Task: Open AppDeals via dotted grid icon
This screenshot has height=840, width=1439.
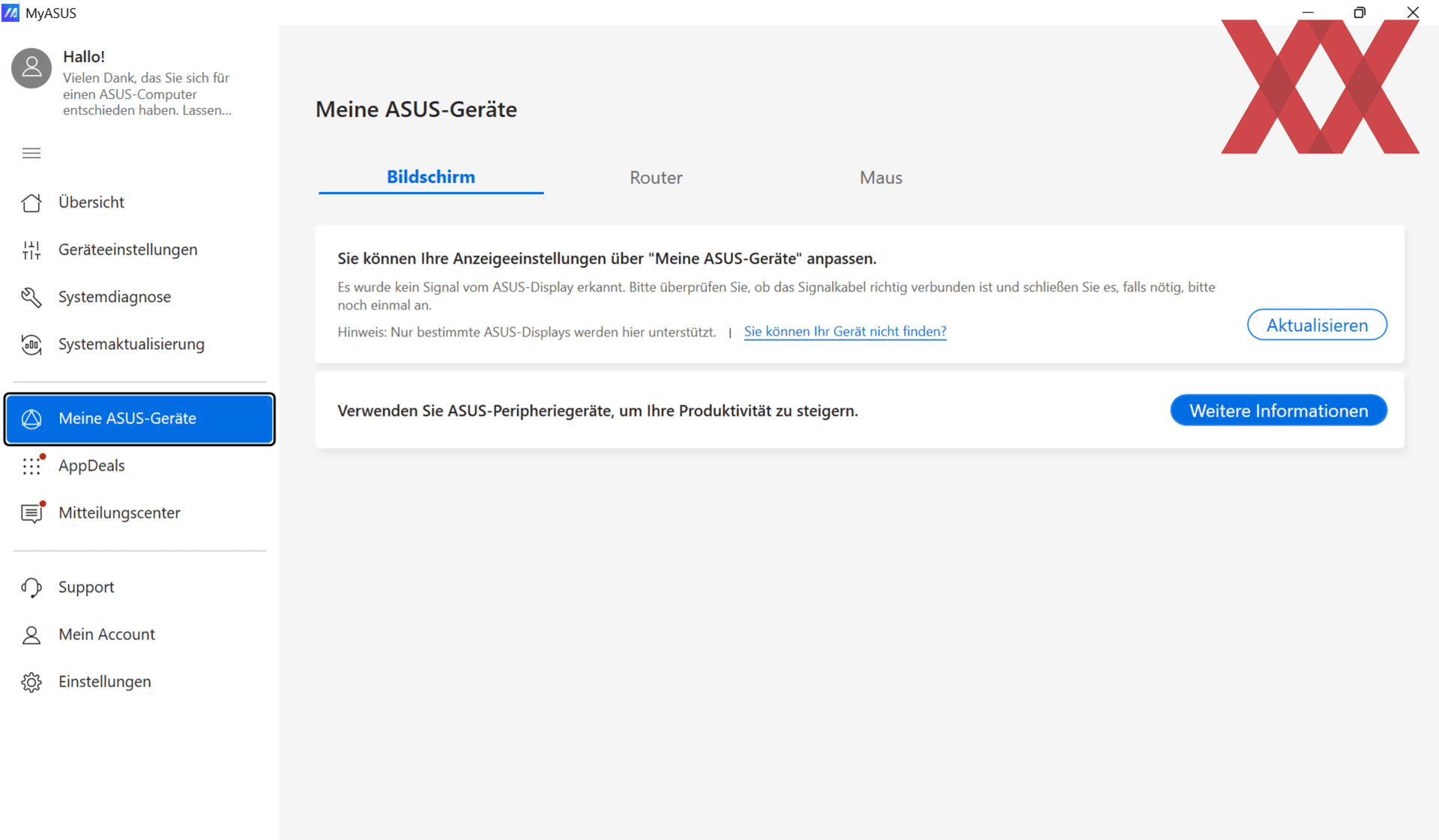Action: pyautogui.click(x=31, y=466)
